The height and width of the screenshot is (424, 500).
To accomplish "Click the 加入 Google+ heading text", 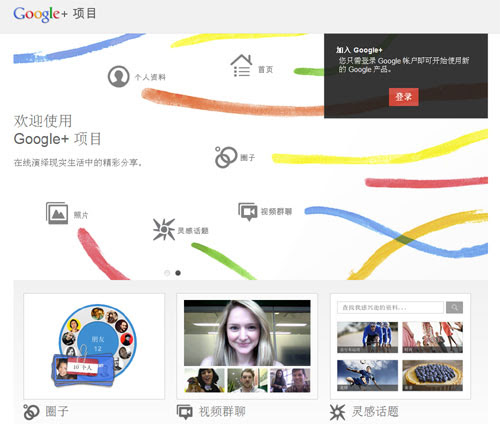I will point(359,50).
